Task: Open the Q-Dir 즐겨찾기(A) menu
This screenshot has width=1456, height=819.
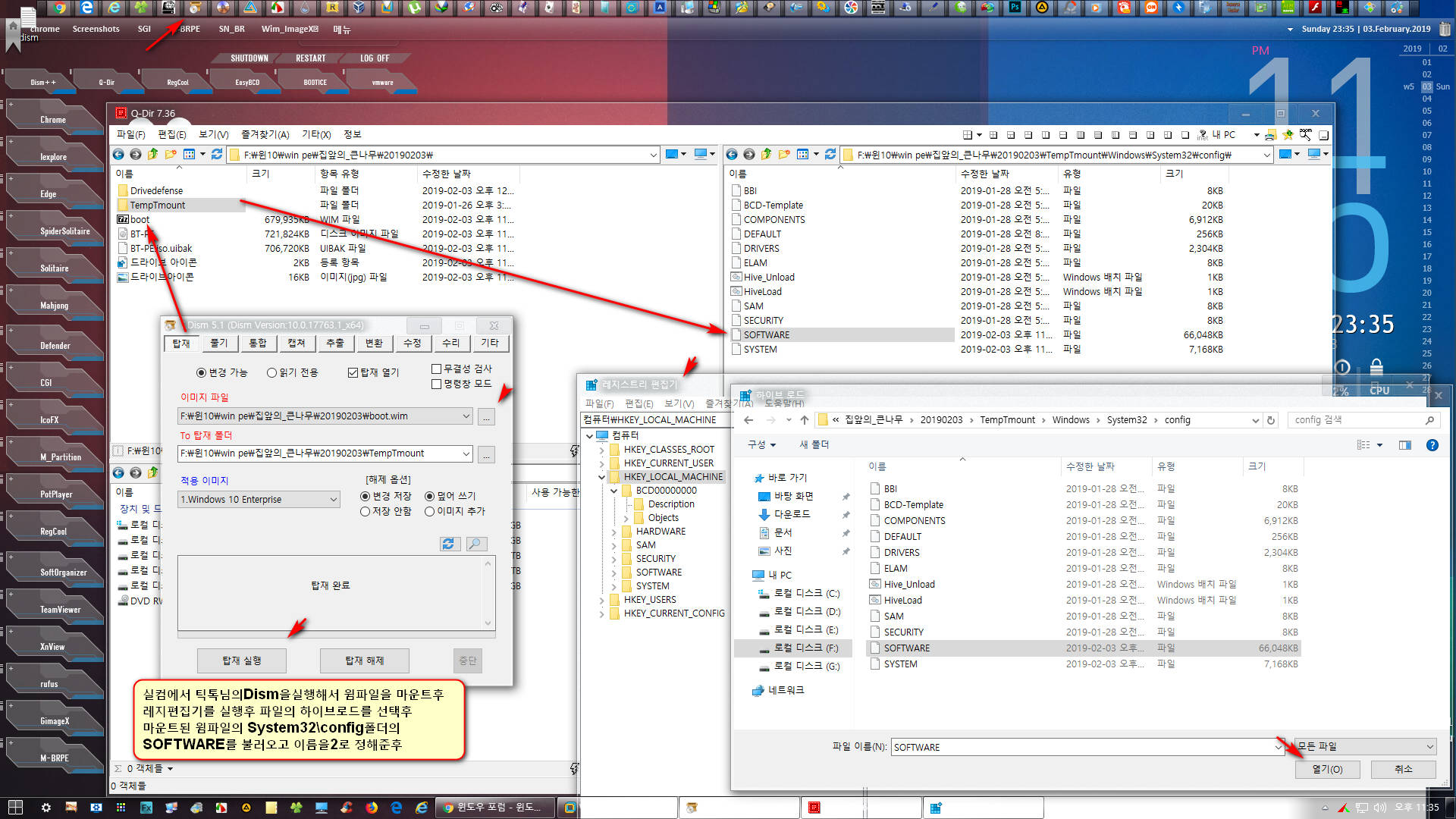Action: coord(265,134)
